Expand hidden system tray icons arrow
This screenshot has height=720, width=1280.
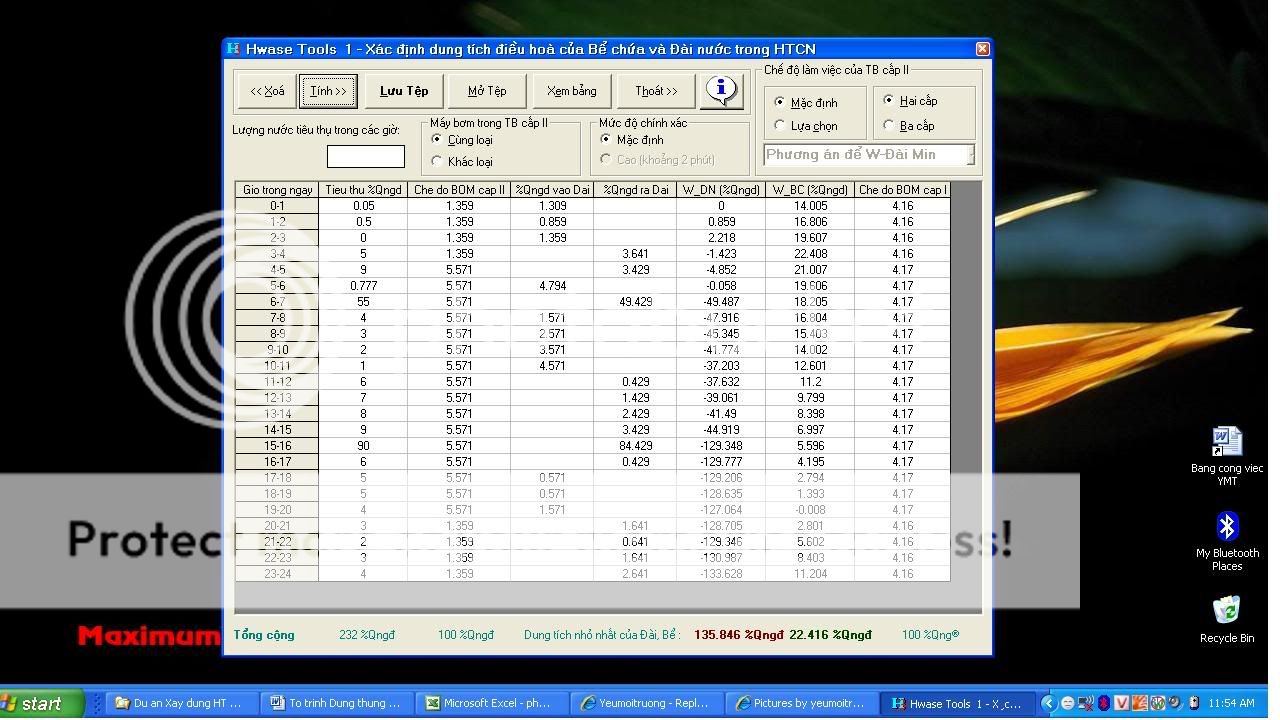coord(1049,703)
